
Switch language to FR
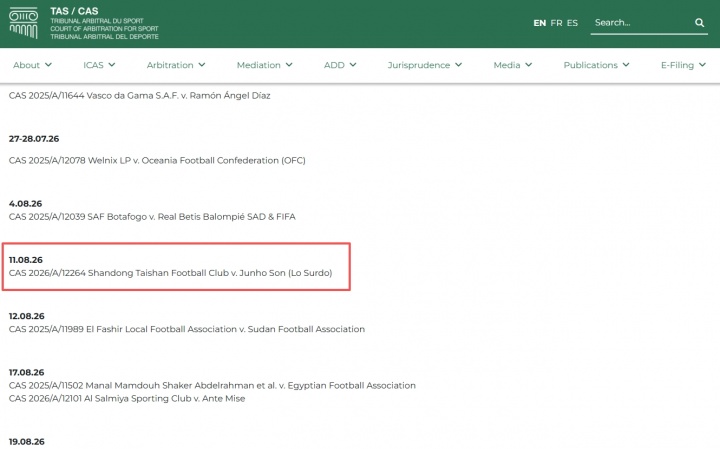coord(556,23)
